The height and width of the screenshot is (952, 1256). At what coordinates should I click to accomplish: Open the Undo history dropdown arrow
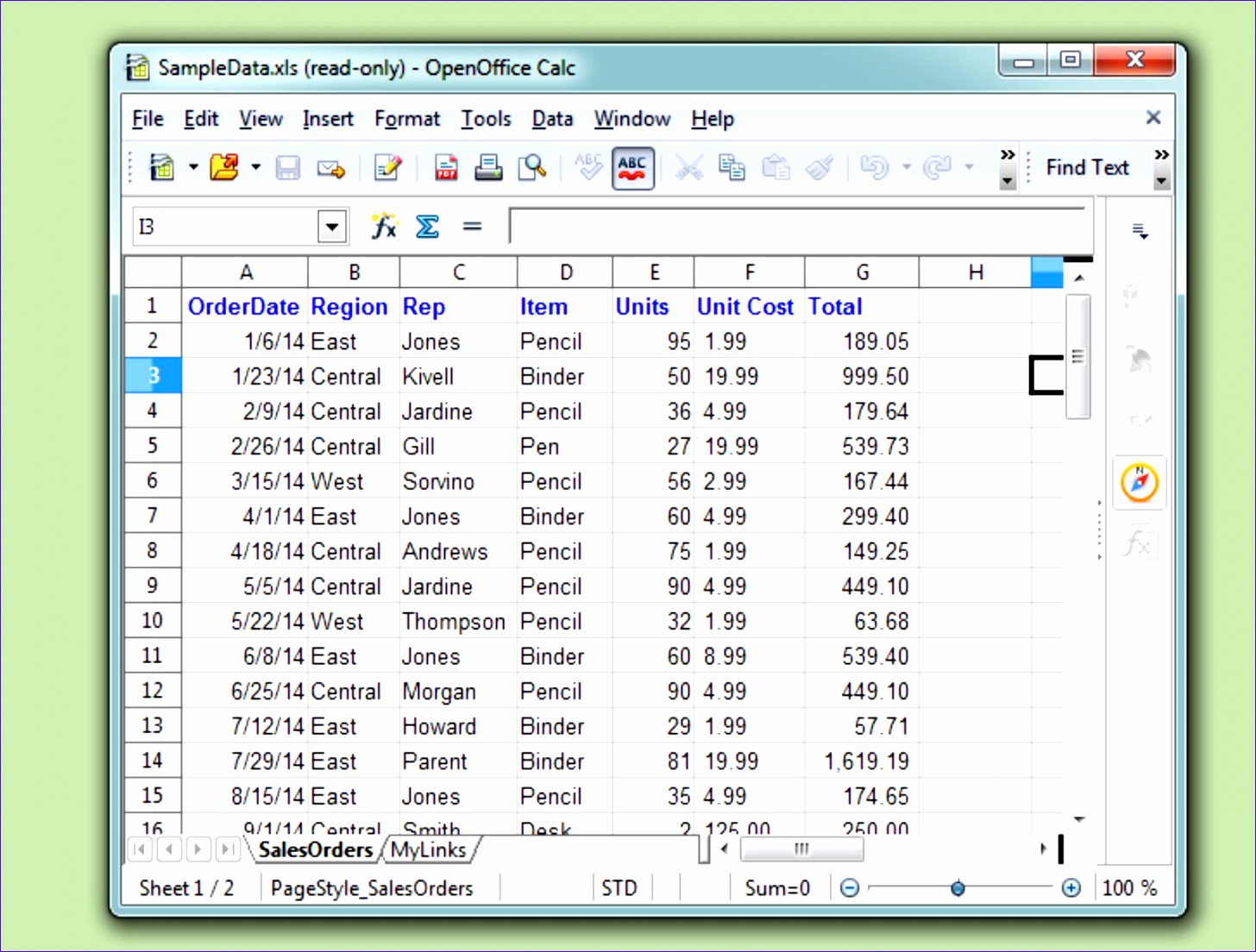[907, 167]
